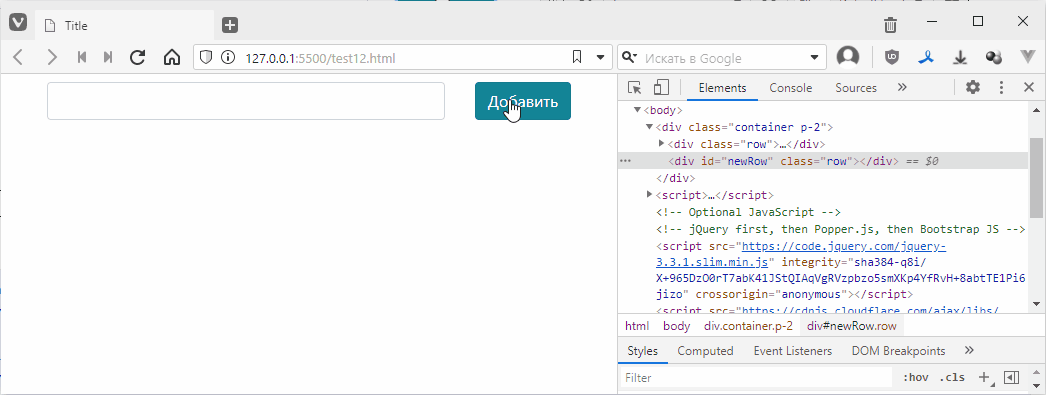Close the DevTools panel
The height and width of the screenshot is (395, 1046).
(1029, 87)
